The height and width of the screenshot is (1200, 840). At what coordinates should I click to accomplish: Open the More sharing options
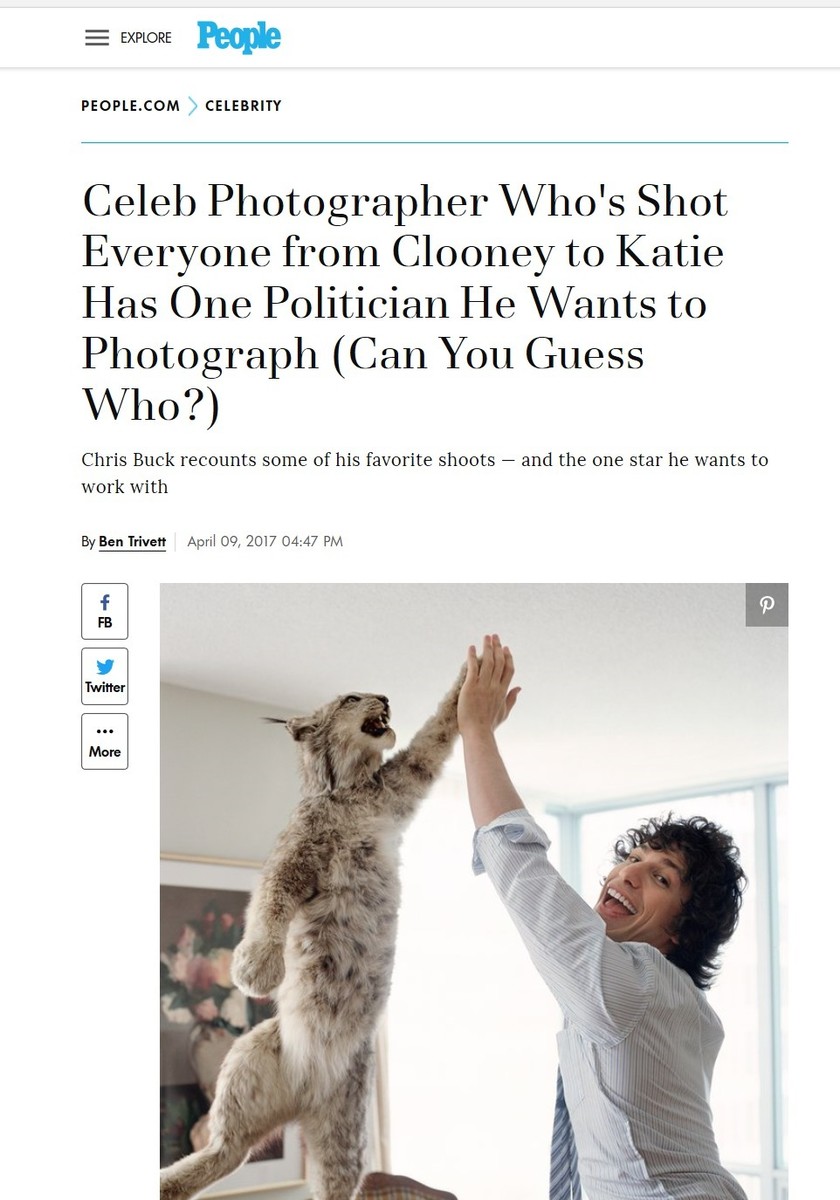[x=105, y=741]
